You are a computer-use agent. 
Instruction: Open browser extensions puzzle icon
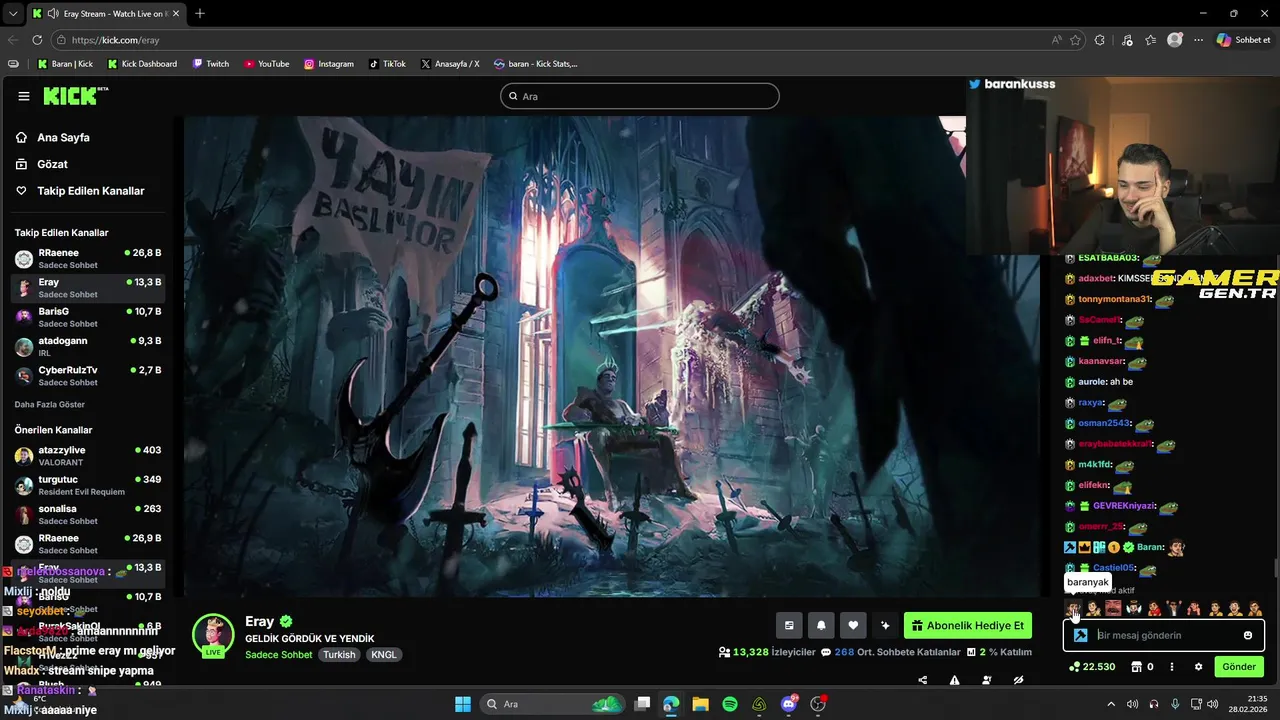1100,40
